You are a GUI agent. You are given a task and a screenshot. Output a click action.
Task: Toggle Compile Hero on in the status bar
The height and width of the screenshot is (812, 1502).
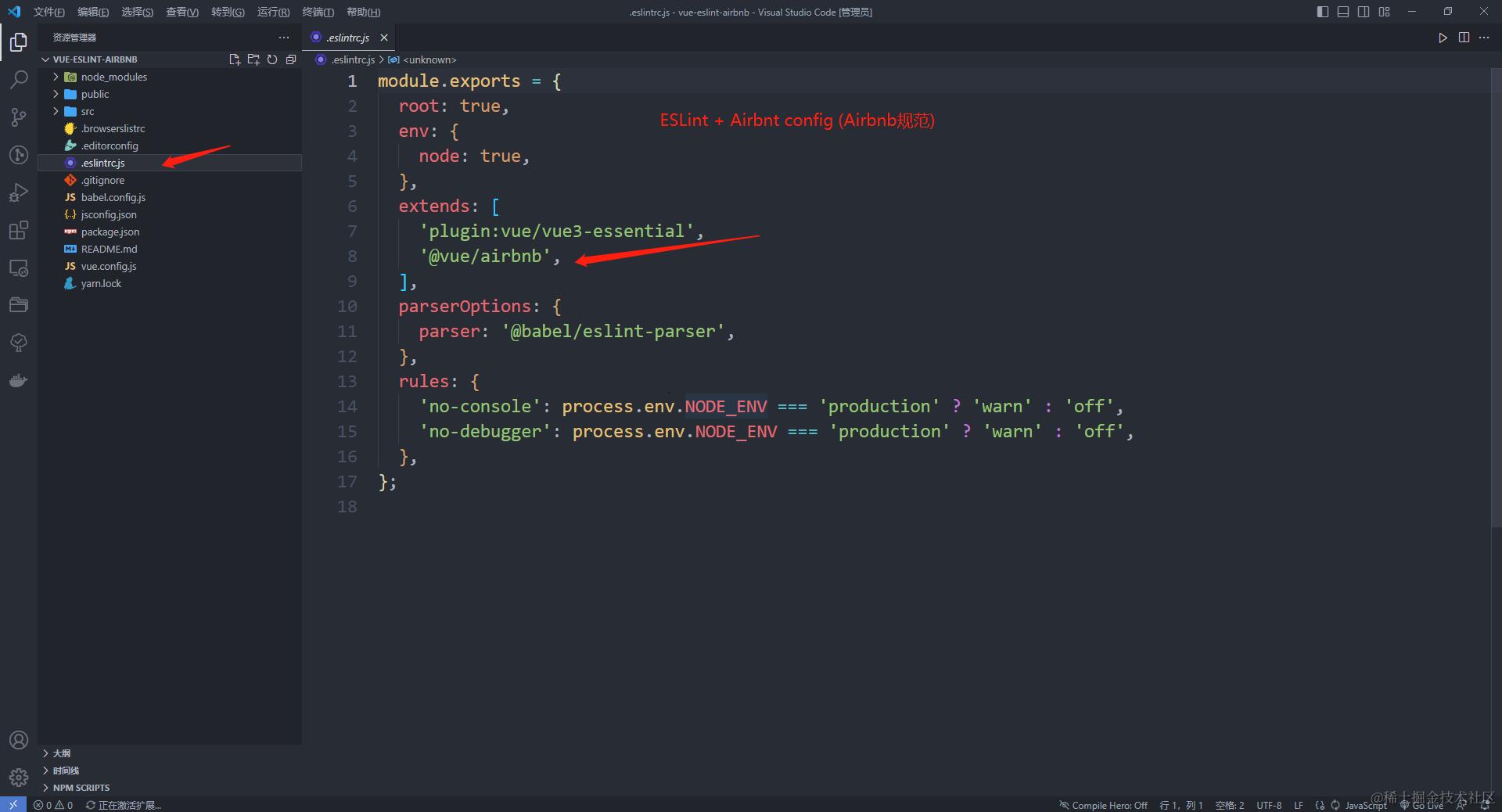[1103, 805]
